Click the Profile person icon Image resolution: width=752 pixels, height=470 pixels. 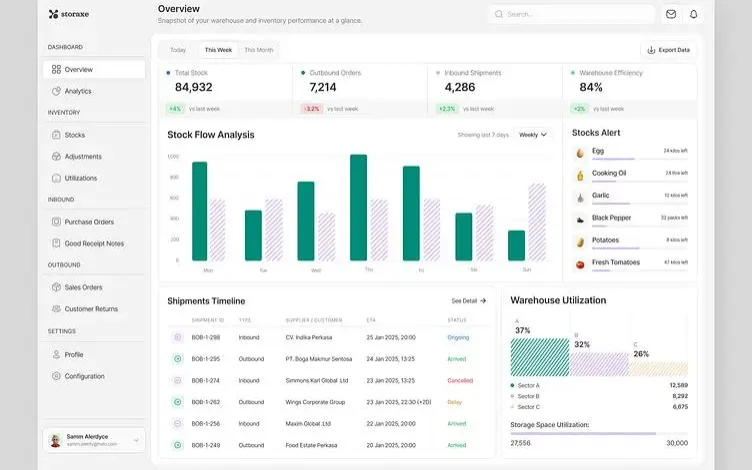[x=56, y=354]
